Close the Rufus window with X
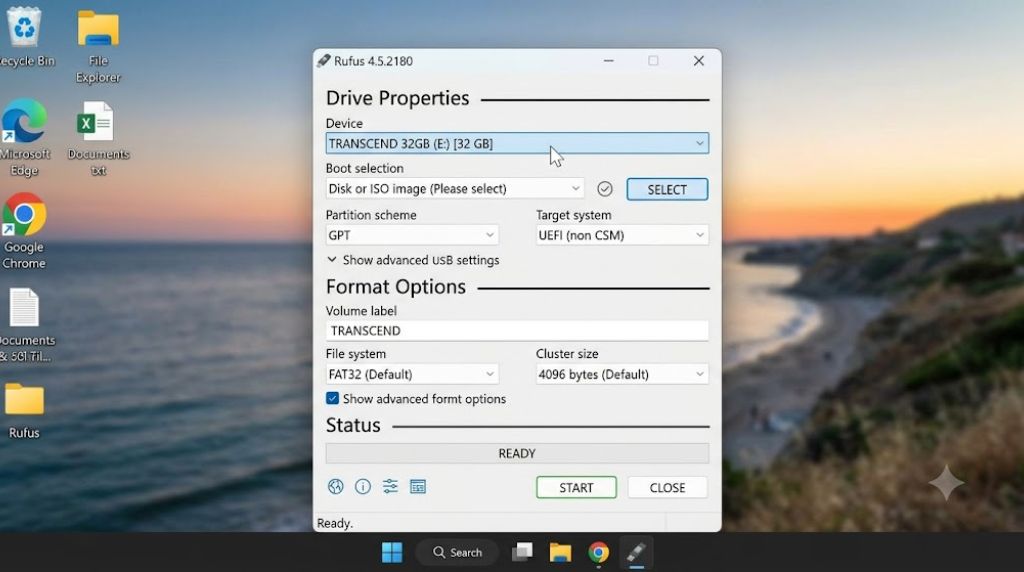1024x572 pixels. [x=699, y=61]
